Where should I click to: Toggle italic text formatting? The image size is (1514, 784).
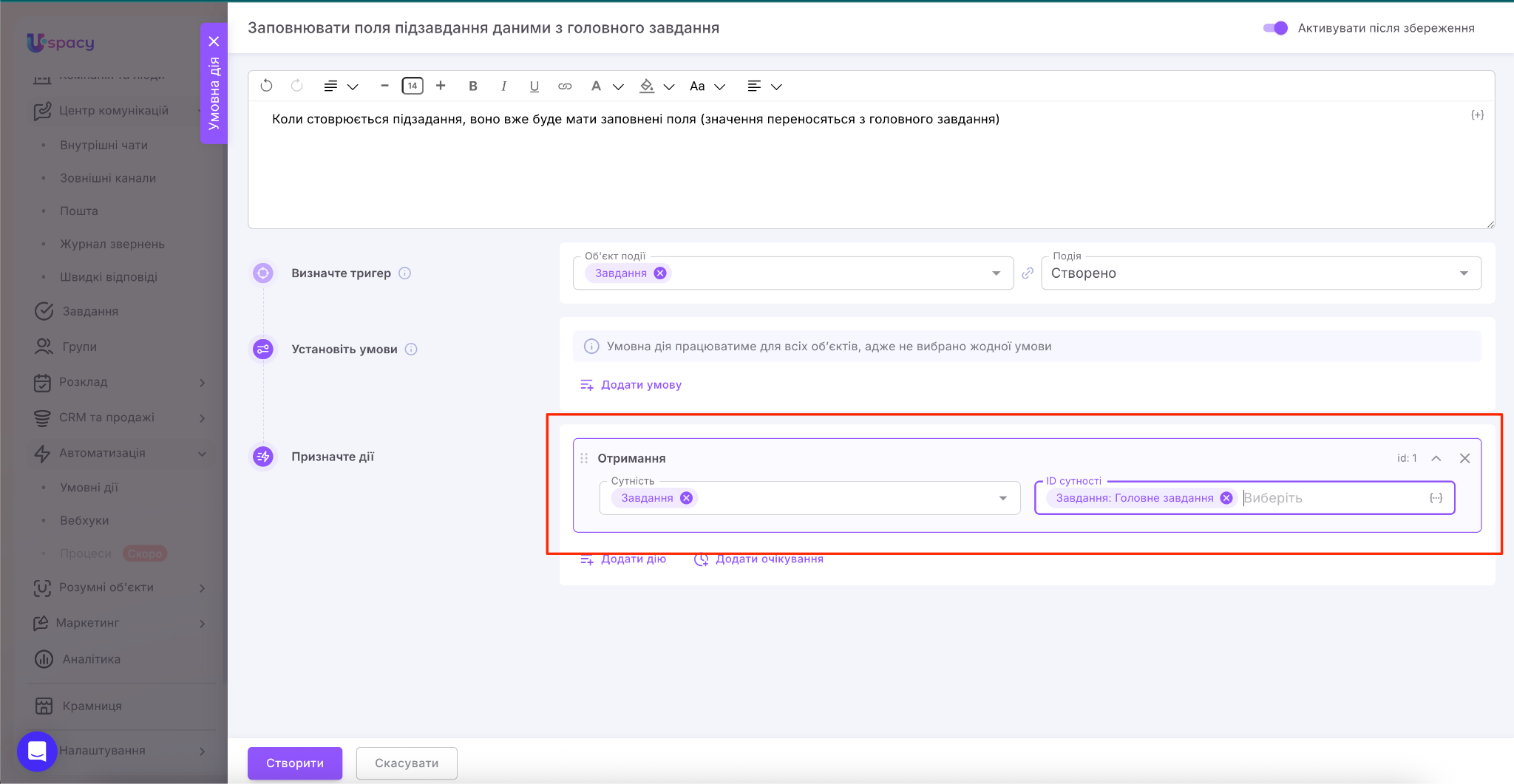point(503,86)
